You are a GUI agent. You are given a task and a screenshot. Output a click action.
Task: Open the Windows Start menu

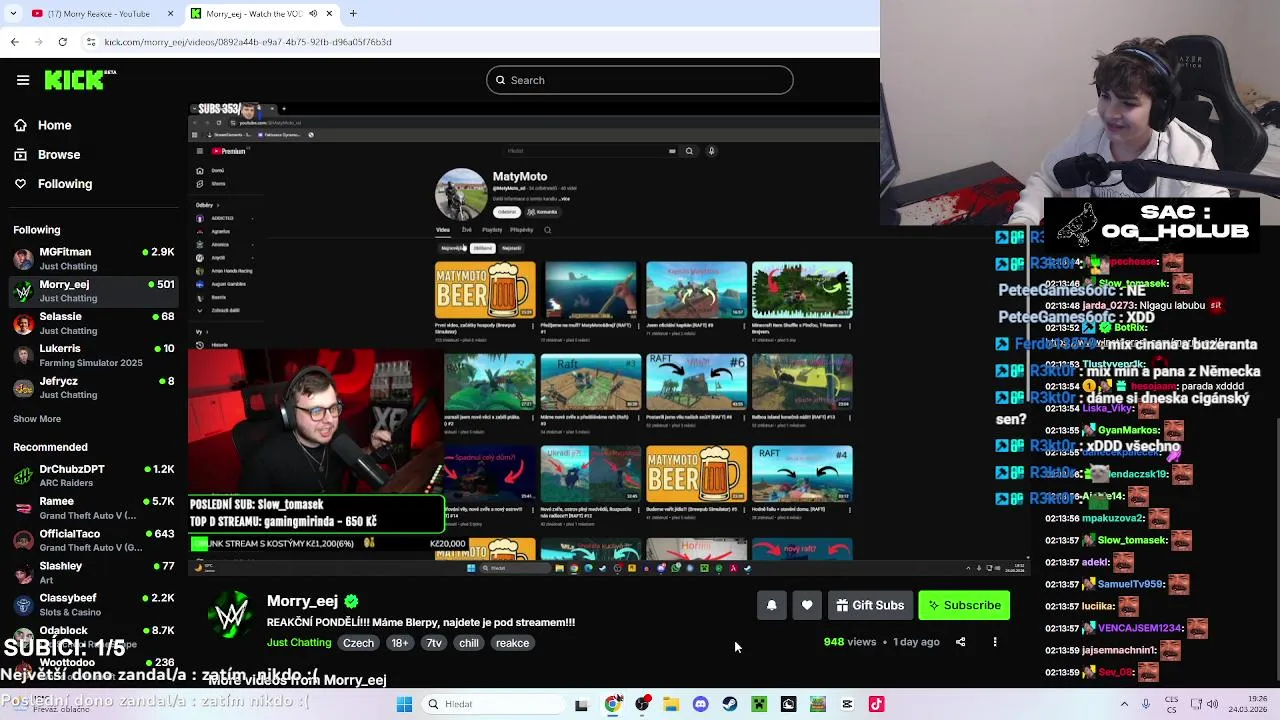pyautogui.click(x=404, y=704)
